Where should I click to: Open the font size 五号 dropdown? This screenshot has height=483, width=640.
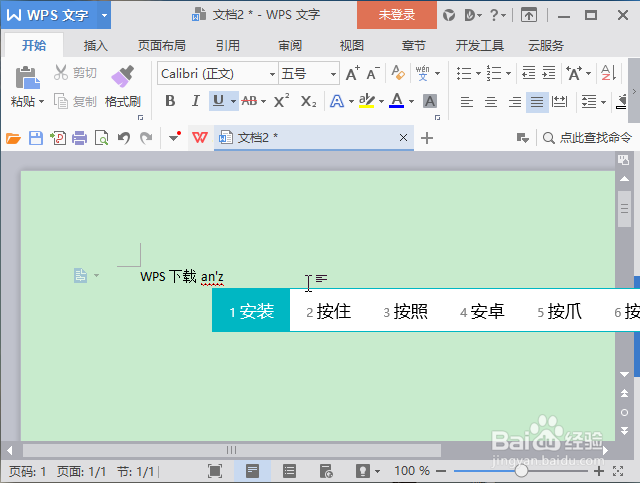click(333, 74)
